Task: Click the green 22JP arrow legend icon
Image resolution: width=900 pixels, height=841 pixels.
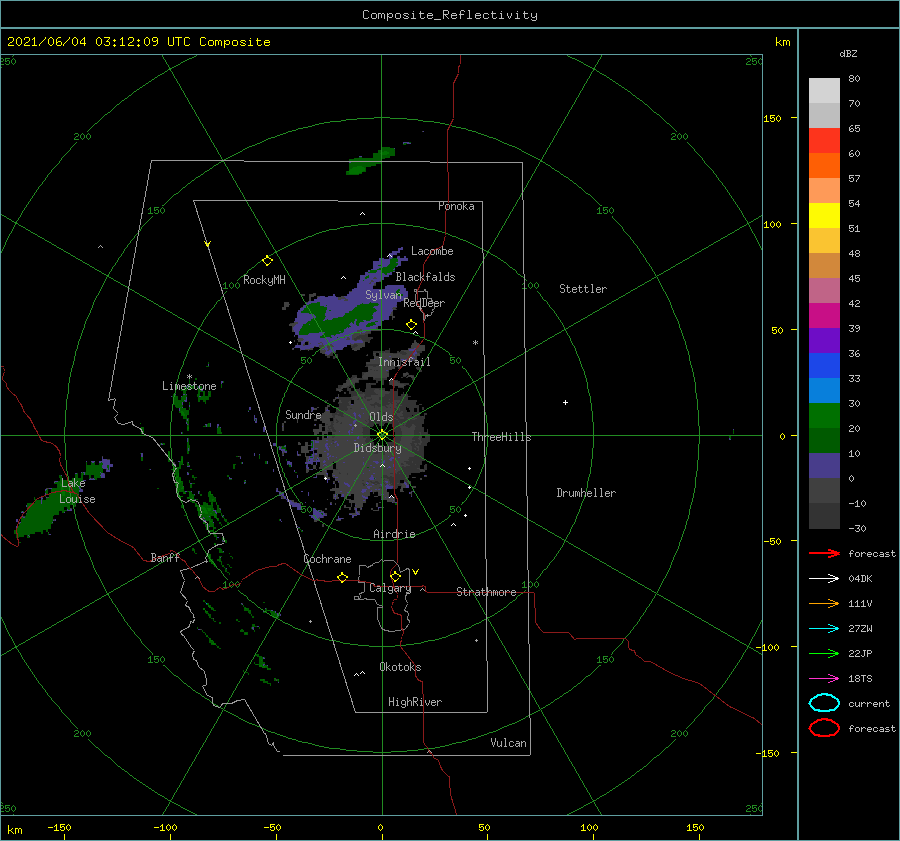Action: pos(824,653)
